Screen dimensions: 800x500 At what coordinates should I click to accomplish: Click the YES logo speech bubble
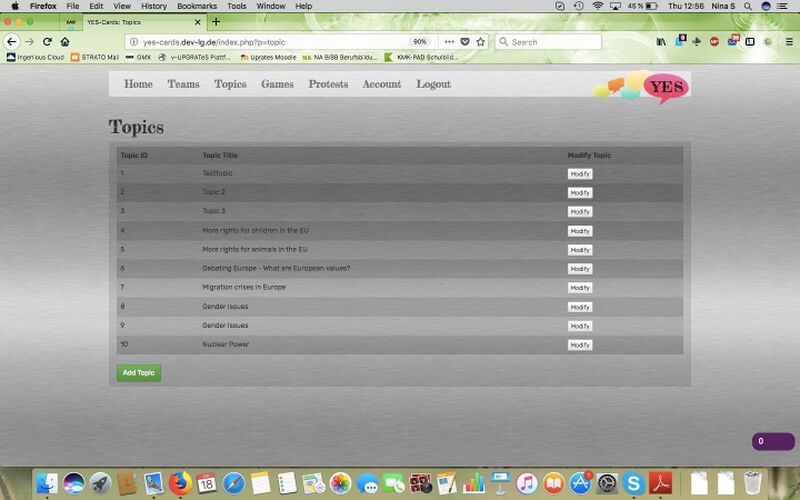coord(666,87)
